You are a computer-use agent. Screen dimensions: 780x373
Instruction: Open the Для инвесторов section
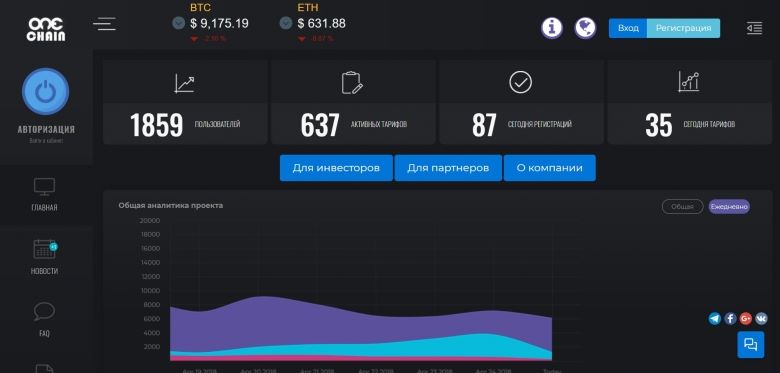point(336,168)
